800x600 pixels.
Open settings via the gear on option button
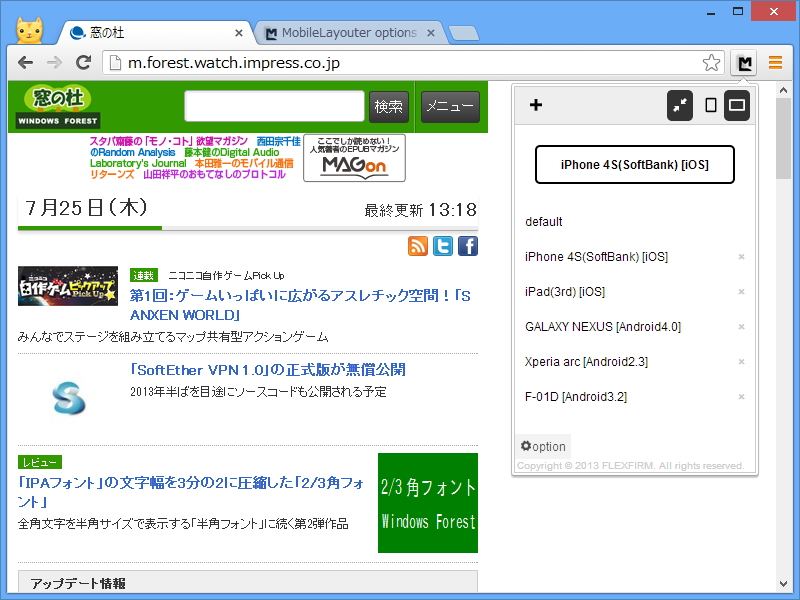(x=542, y=446)
